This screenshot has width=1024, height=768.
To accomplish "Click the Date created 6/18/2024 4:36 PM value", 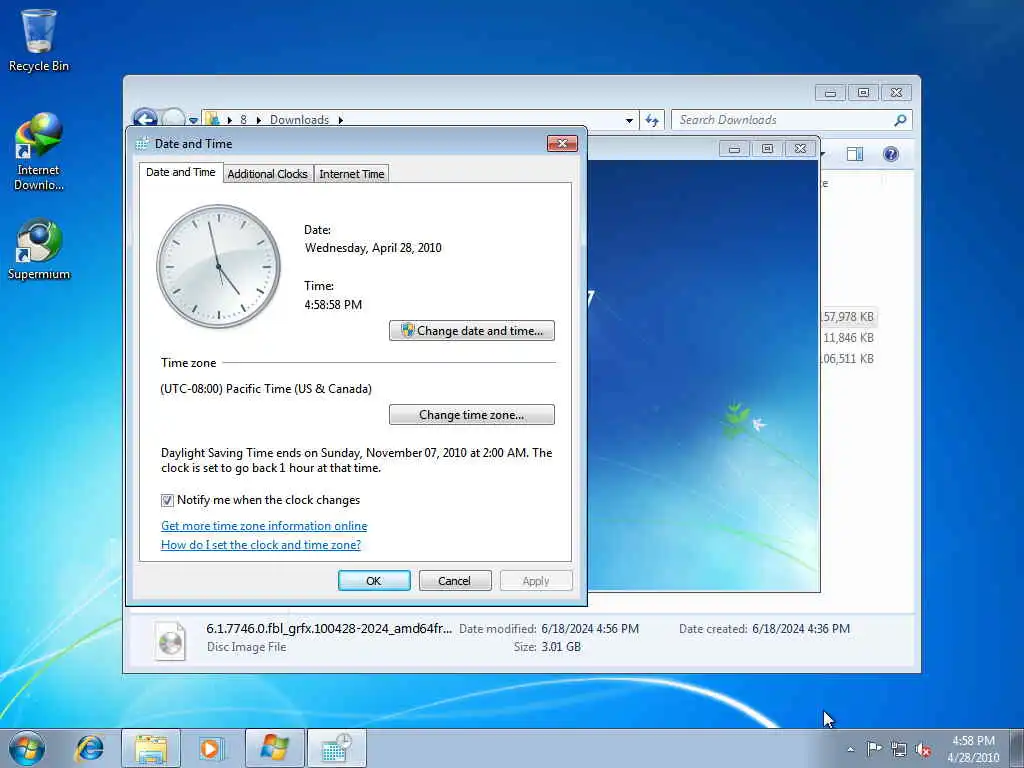I will click(801, 629).
